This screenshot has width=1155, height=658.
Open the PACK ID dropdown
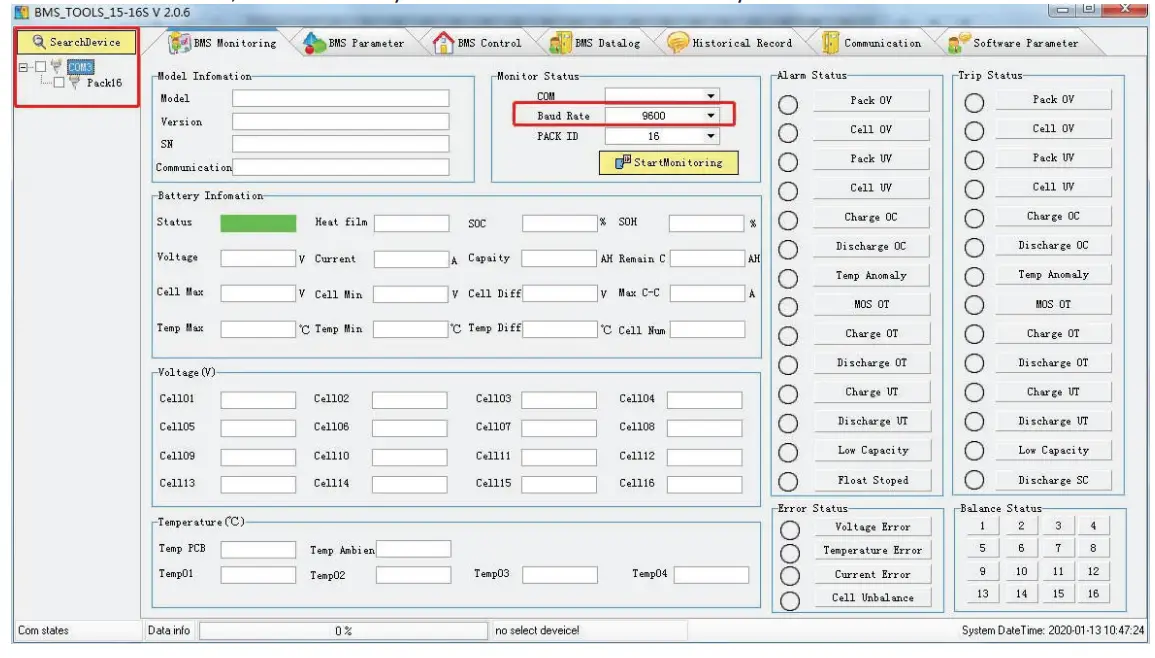coord(711,136)
